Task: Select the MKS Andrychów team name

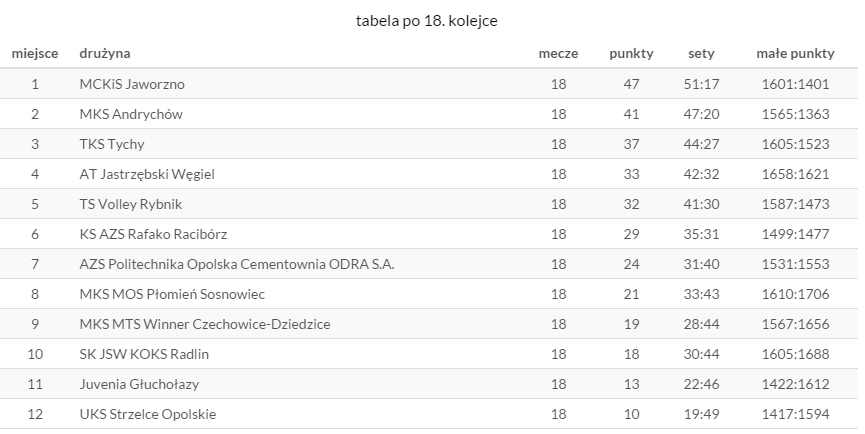Action: 131,114
